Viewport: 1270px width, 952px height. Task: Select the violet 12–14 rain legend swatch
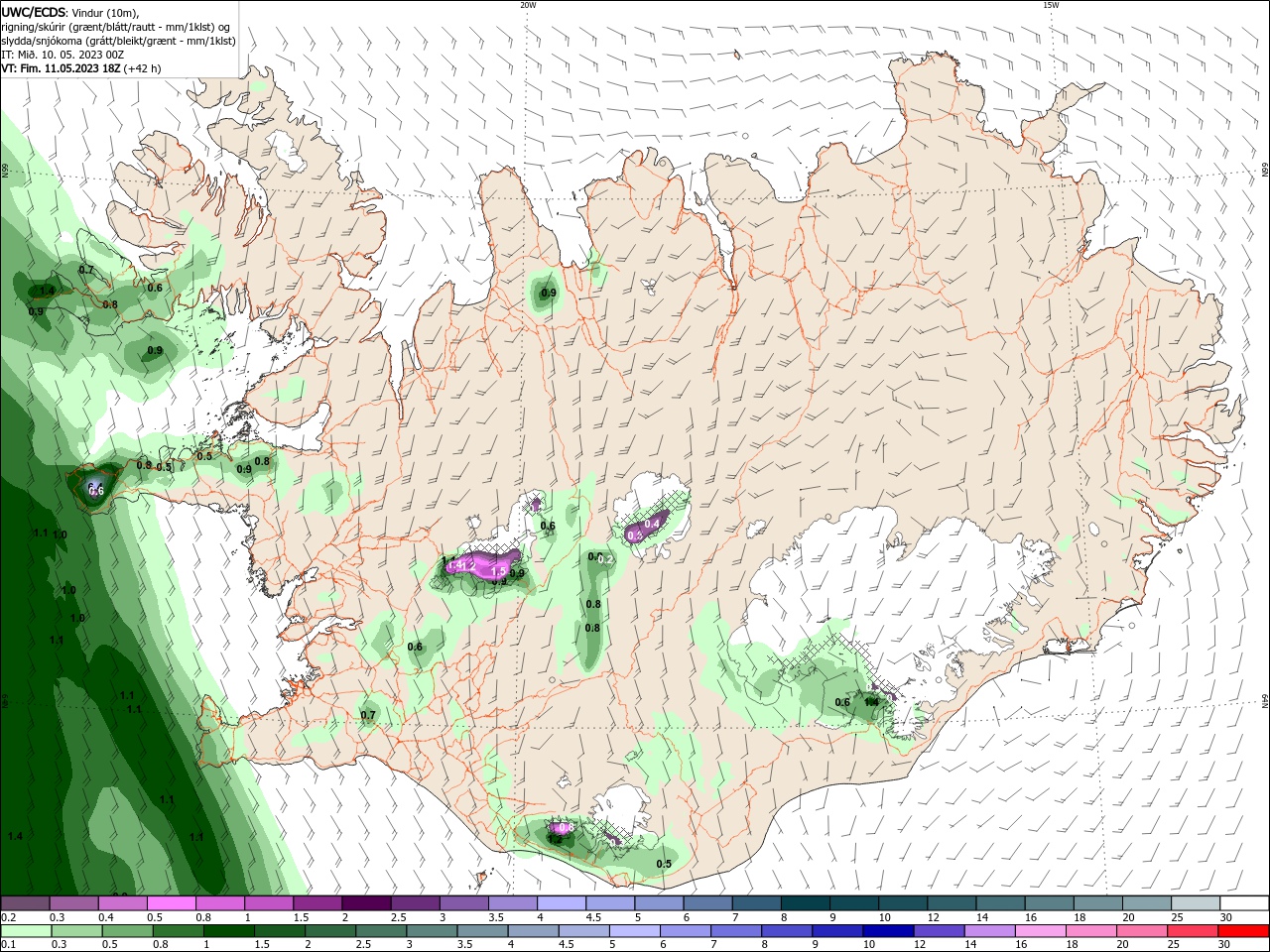pyautogui.click(x=940, y=931)
